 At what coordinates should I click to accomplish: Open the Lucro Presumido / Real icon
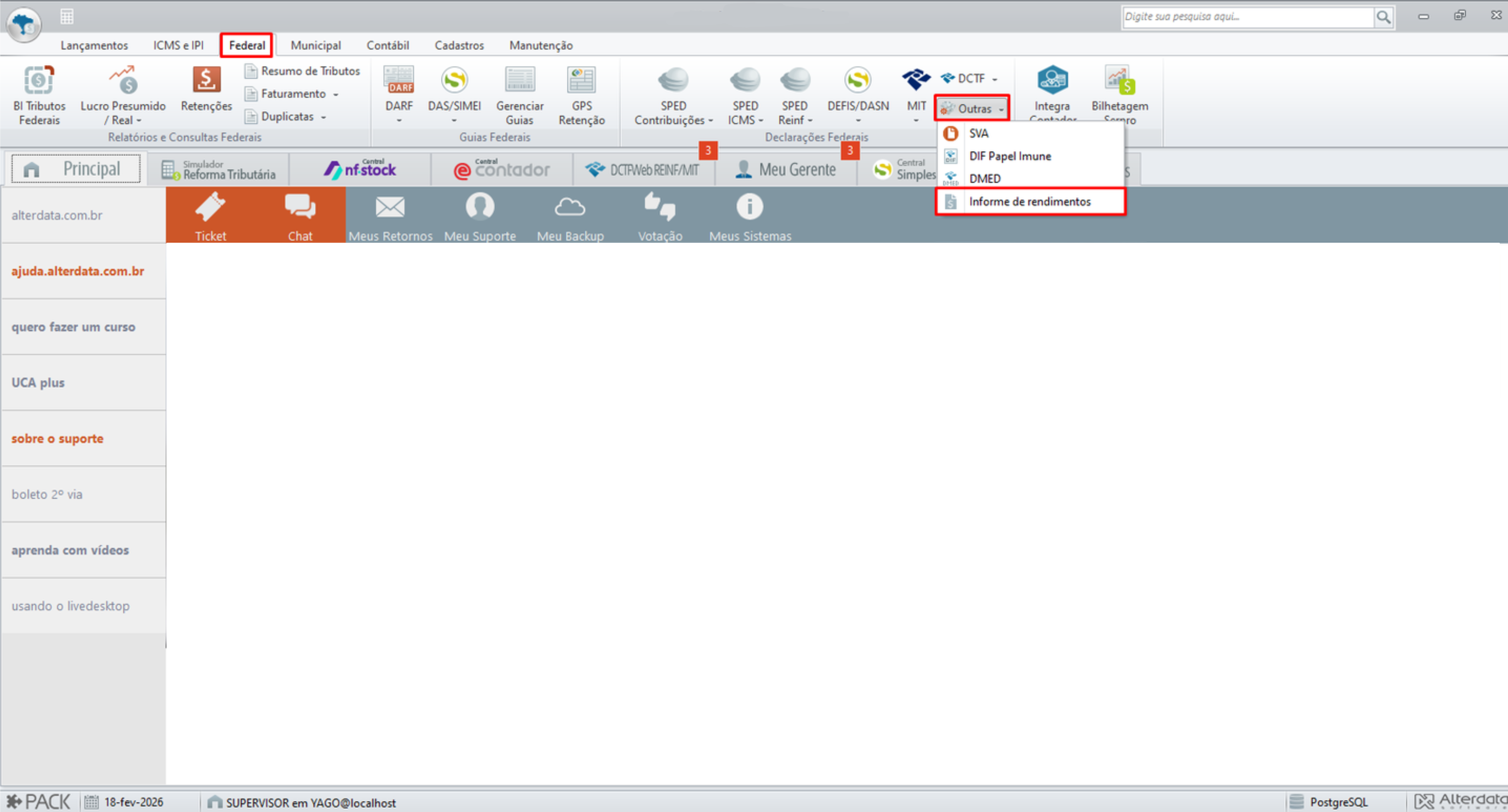[123, 80]
